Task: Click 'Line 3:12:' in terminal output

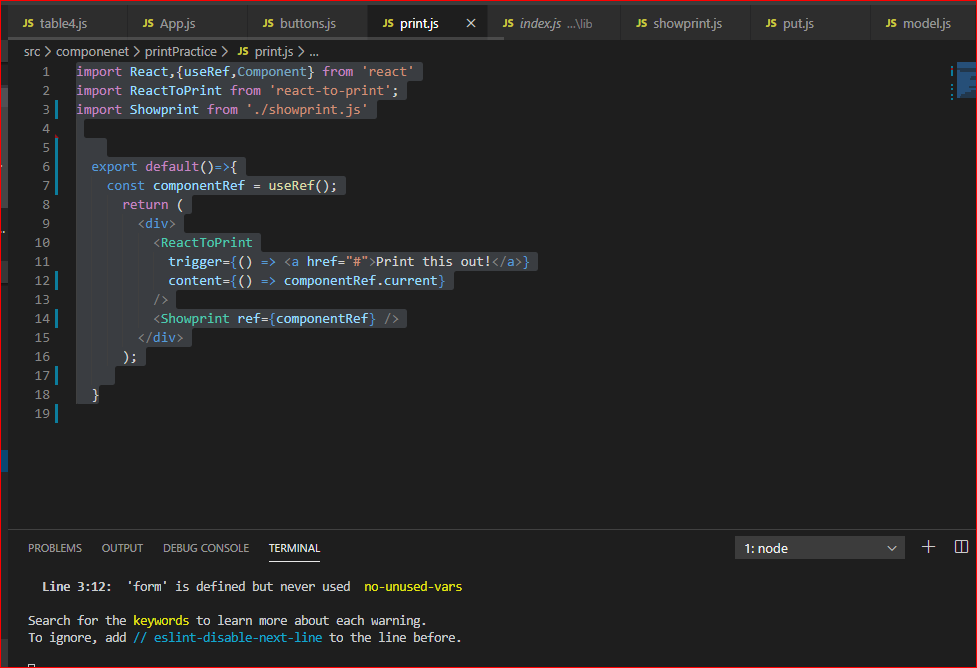Action: 77,586
